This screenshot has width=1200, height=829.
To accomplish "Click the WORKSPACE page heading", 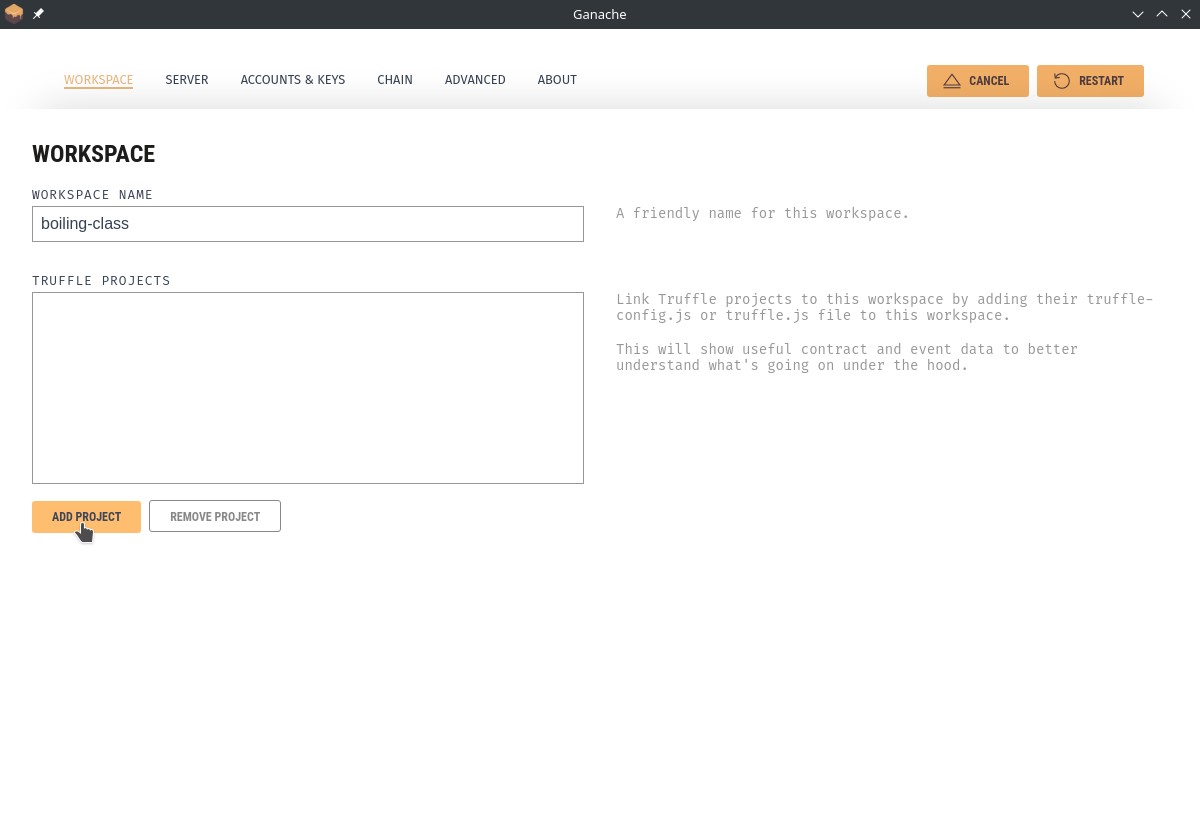I will tap(94, 154).
